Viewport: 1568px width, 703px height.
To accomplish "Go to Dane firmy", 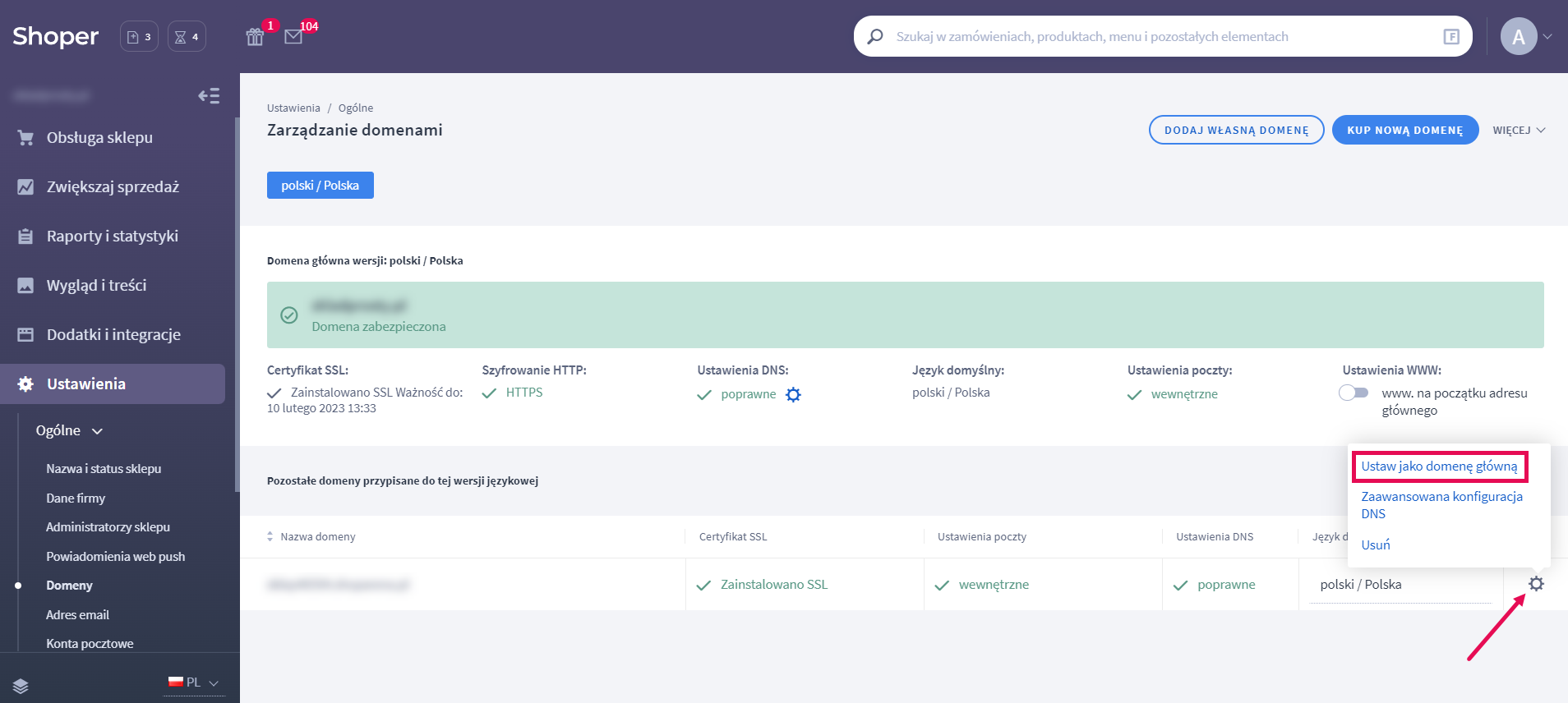I will click(76, 498).
